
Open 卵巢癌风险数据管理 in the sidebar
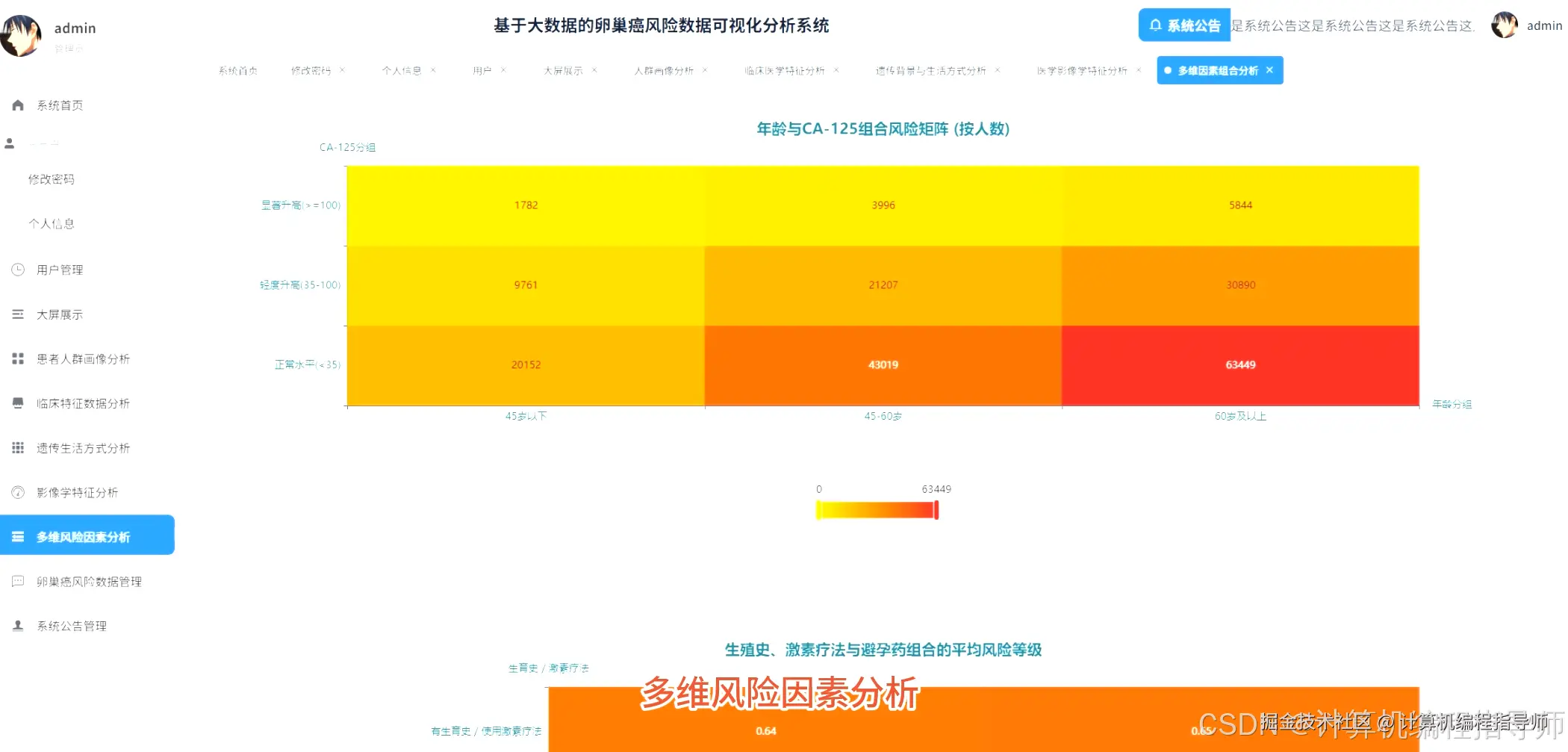tap(89, 581)
